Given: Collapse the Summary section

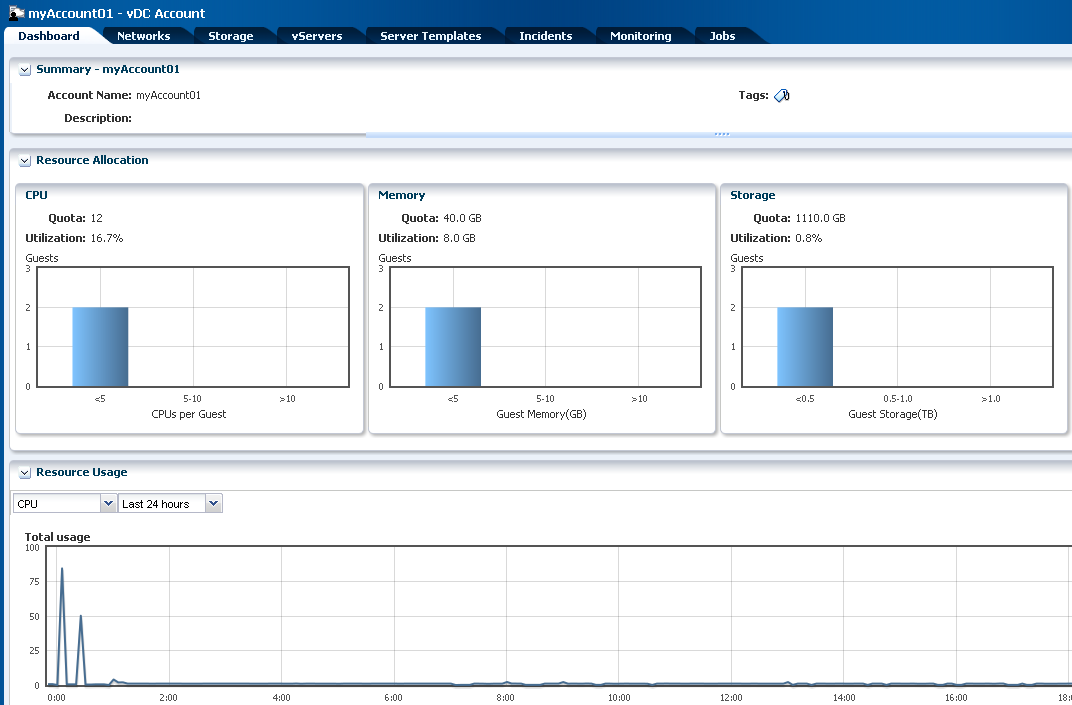Looking at the screenshot, I should pyautogui.click(x=25, y=70).
